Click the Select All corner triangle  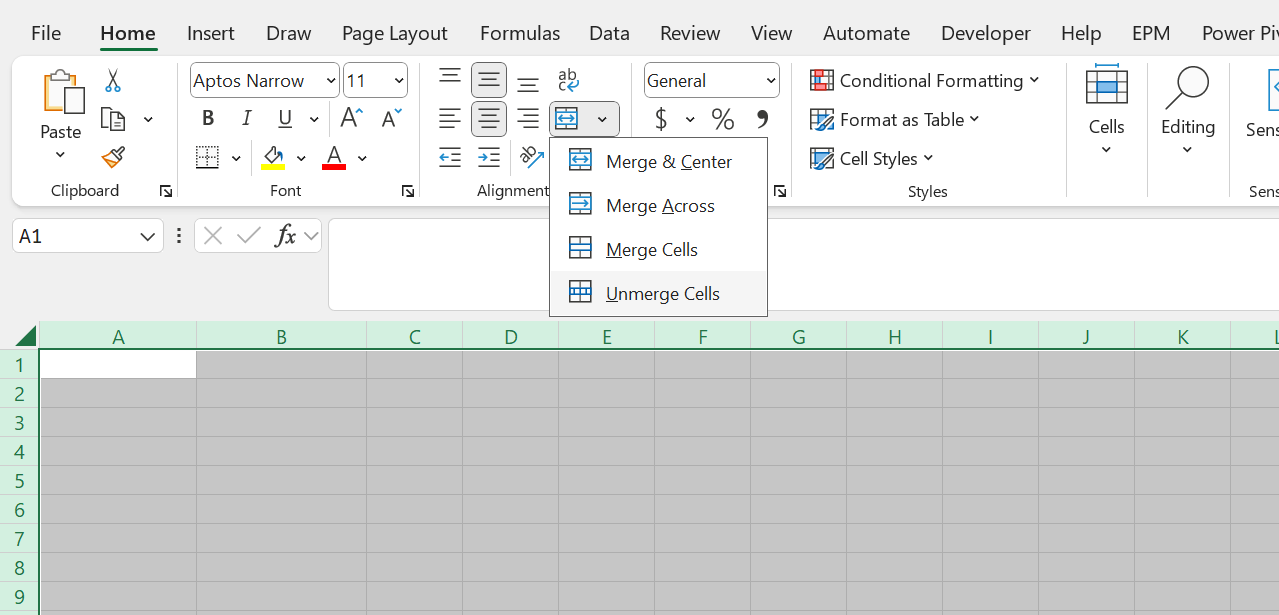click(x=26, y=335)
